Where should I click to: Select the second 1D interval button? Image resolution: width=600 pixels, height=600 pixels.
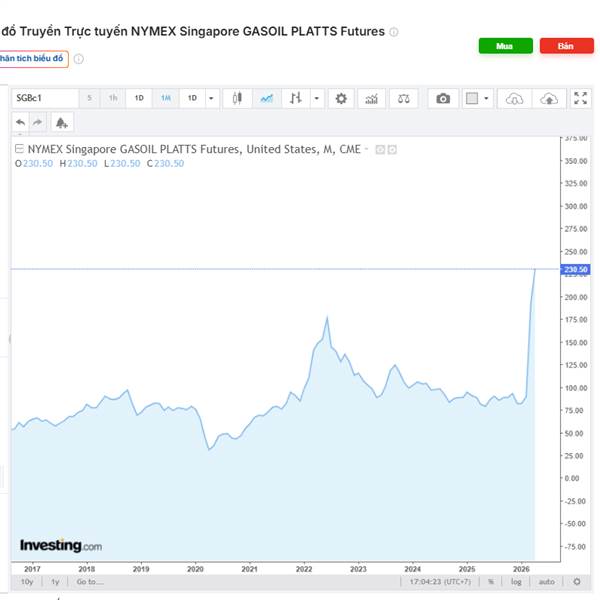tap(192, 98)
